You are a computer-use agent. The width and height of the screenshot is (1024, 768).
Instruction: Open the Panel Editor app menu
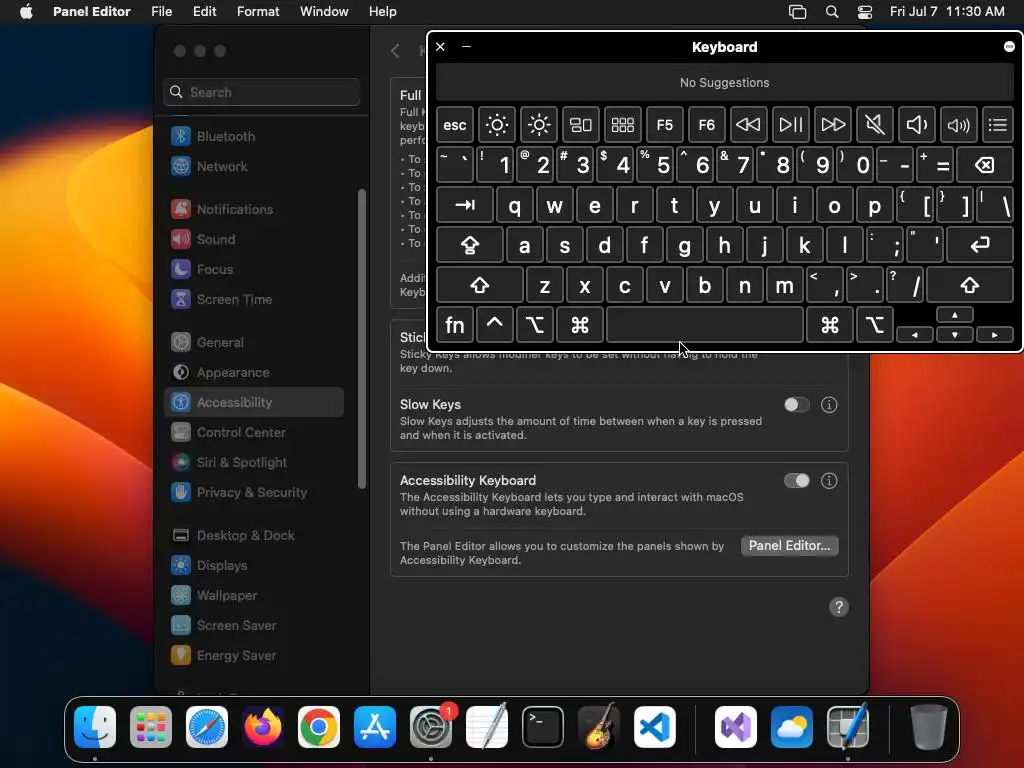(x=91, y=12)
